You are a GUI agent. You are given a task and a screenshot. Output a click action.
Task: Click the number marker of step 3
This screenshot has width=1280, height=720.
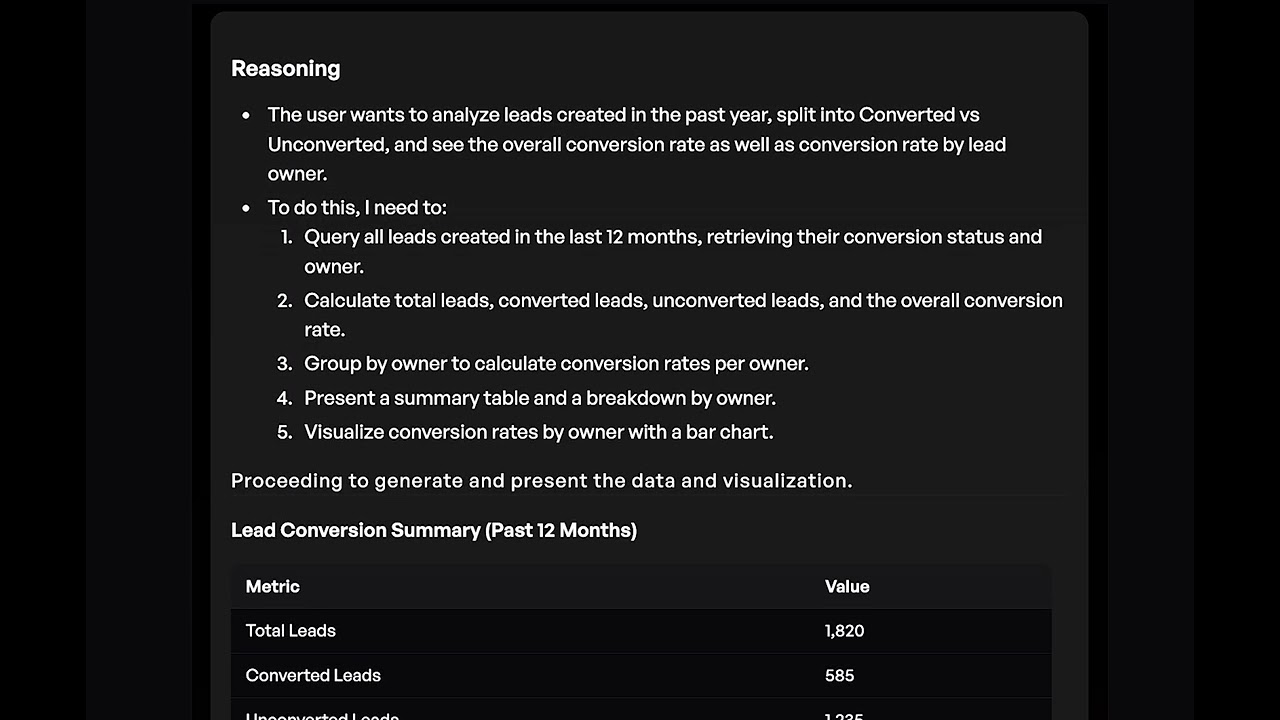(284, 363)
